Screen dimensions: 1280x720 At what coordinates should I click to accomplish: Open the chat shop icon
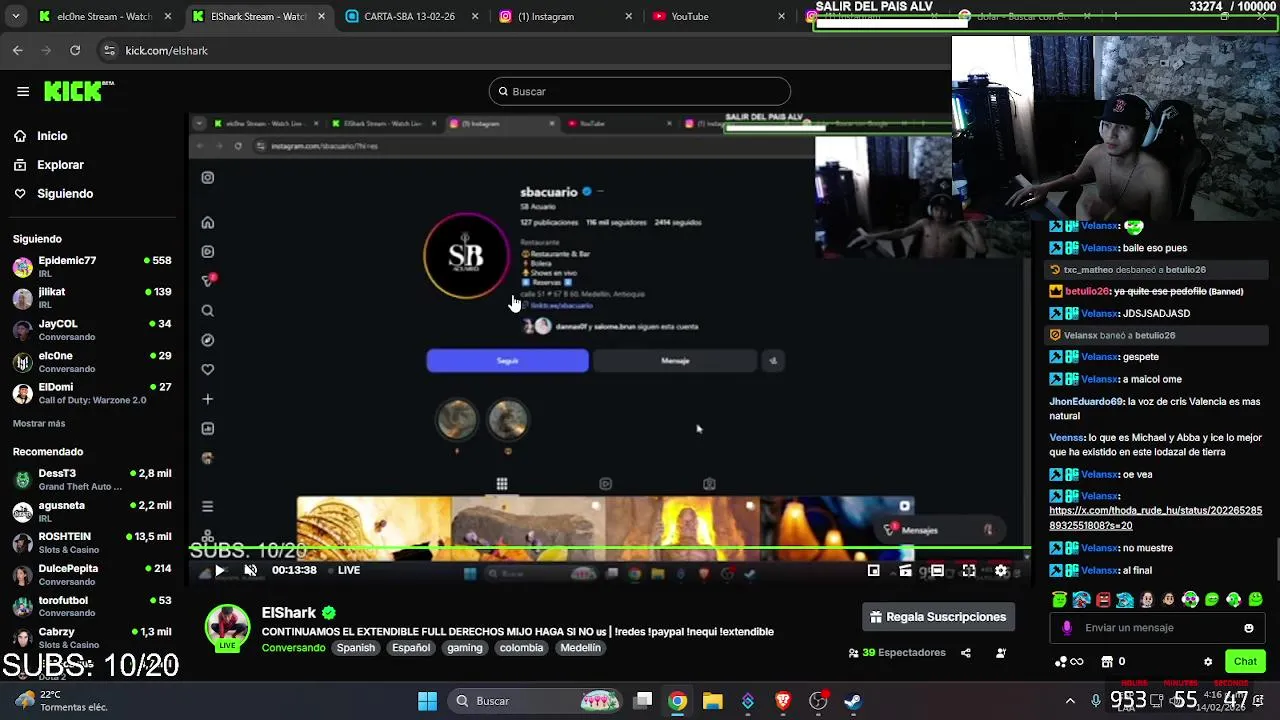pos(1107,662)
